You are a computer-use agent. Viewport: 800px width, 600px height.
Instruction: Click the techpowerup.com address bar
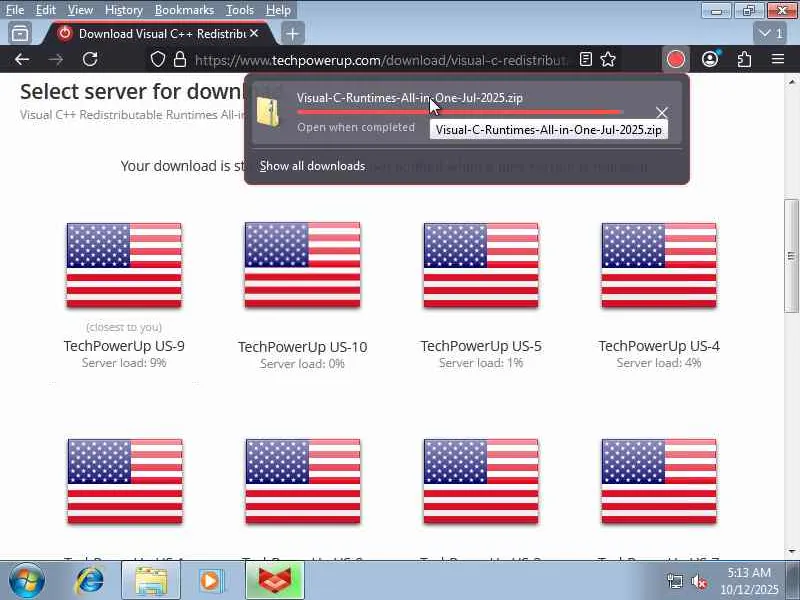click(380, 60)
